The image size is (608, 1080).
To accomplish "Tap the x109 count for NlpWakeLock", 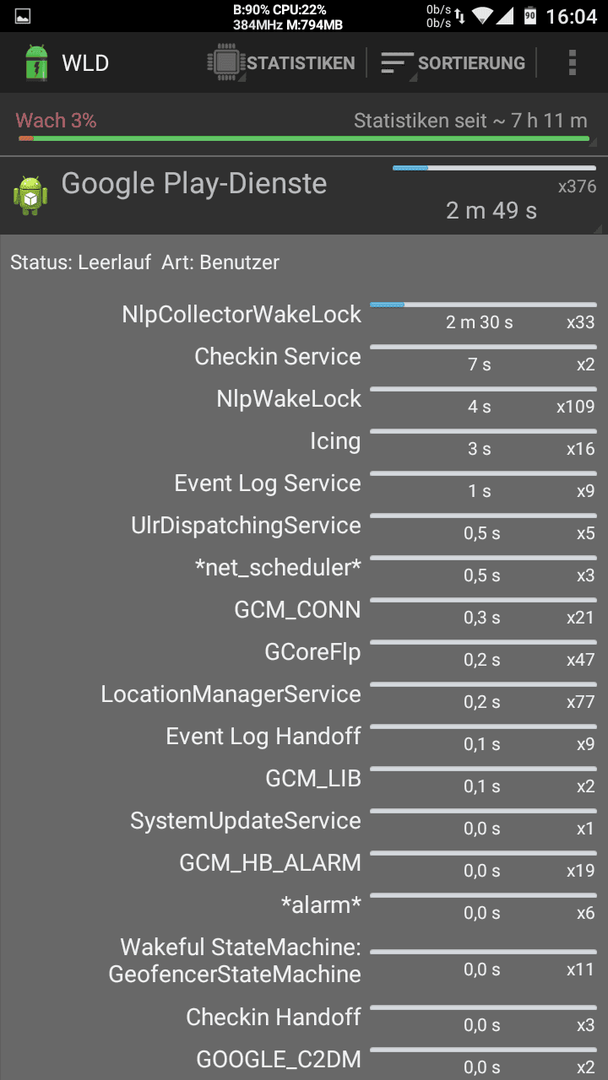I will coord(576,406).
